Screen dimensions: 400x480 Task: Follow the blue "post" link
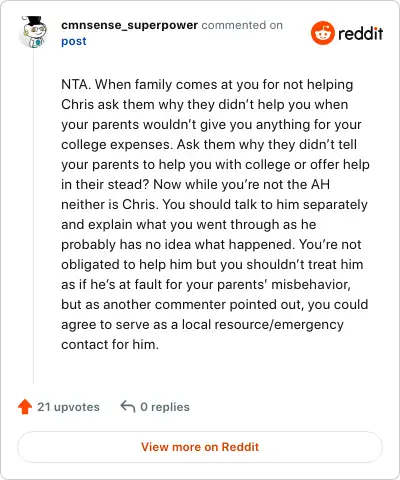74,41
